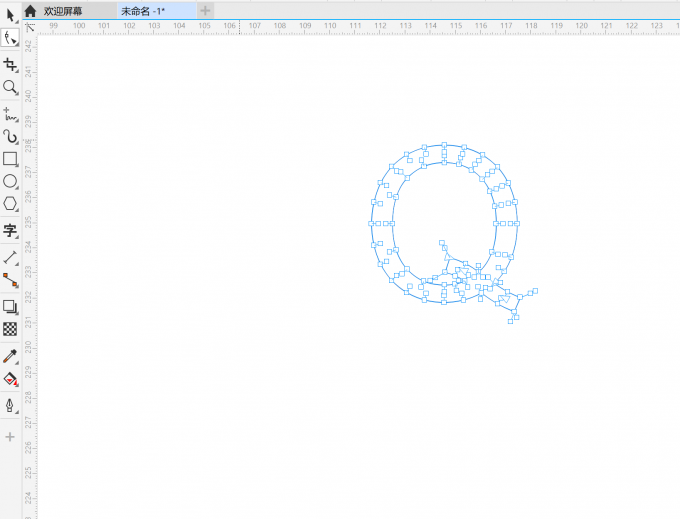
Task: Select the Parallel Dimension line tool
Action: coord(10,257)
